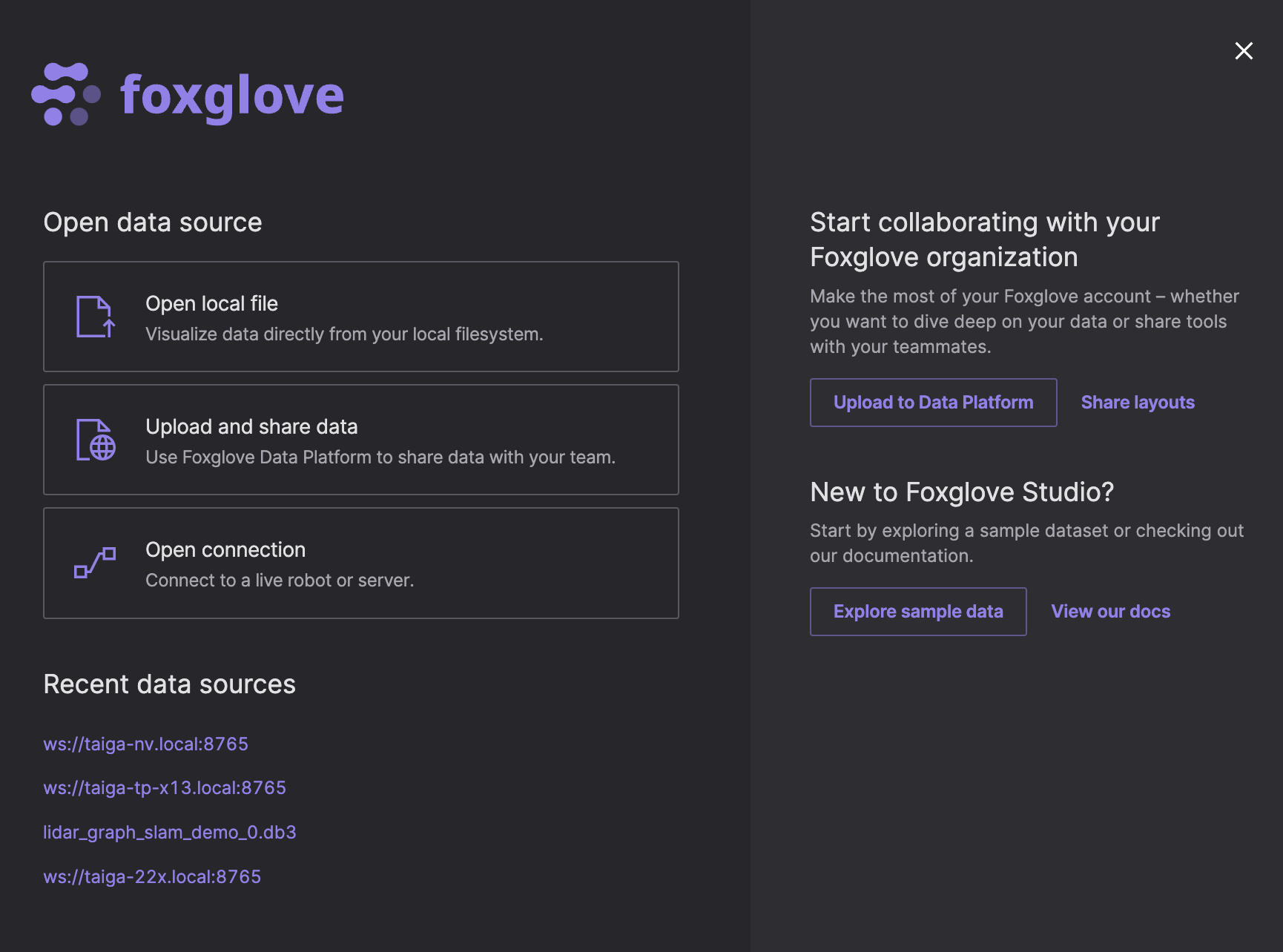
Task: Click the Foxglove logo icon
Action: 65,94
